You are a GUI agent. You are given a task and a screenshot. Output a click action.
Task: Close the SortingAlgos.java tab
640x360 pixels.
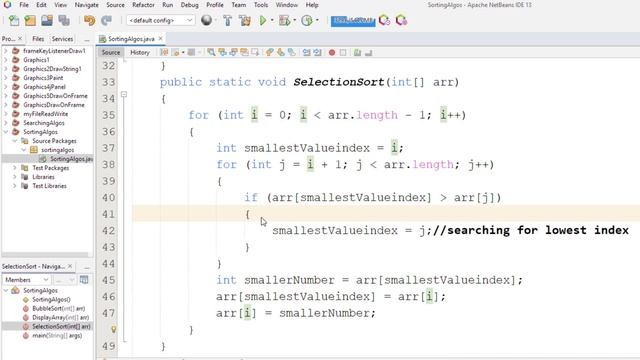click(160, 38)
